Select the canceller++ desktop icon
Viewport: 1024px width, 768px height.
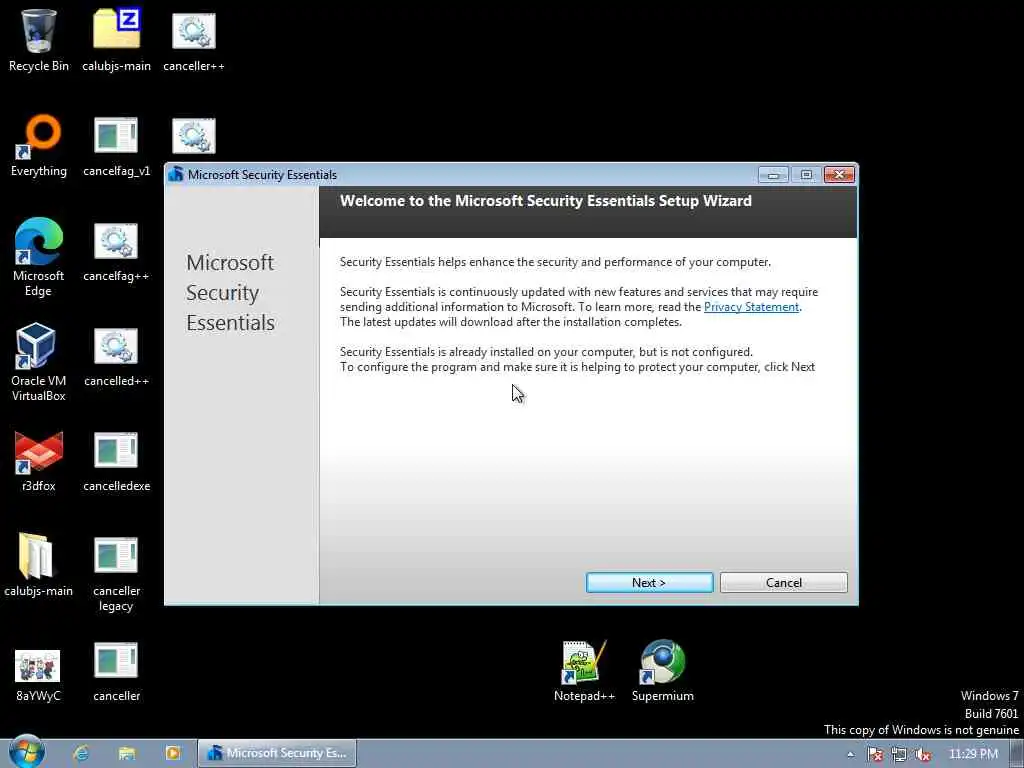pos(194,39)
